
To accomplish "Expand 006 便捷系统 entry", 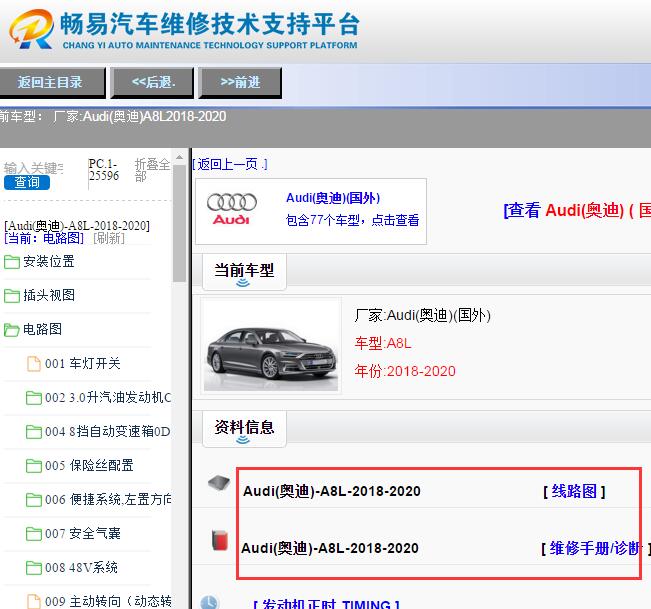I will 108,500.
